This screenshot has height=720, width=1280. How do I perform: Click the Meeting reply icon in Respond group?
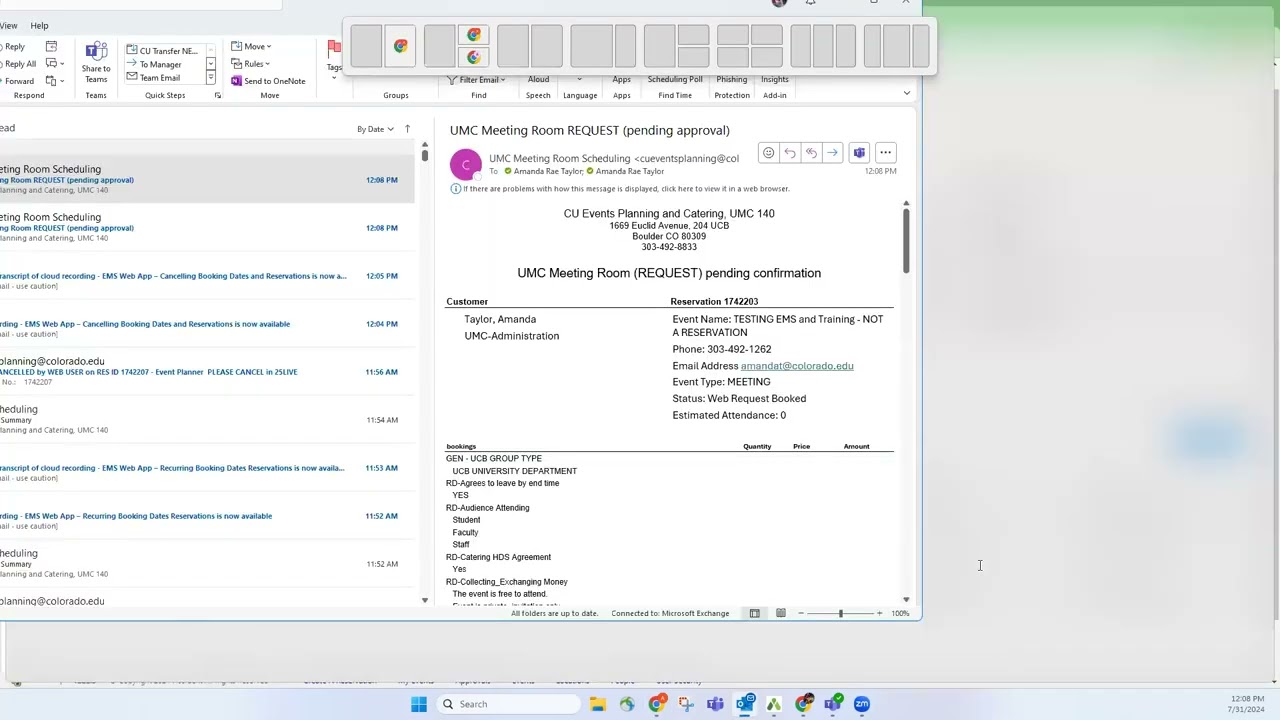51,46
